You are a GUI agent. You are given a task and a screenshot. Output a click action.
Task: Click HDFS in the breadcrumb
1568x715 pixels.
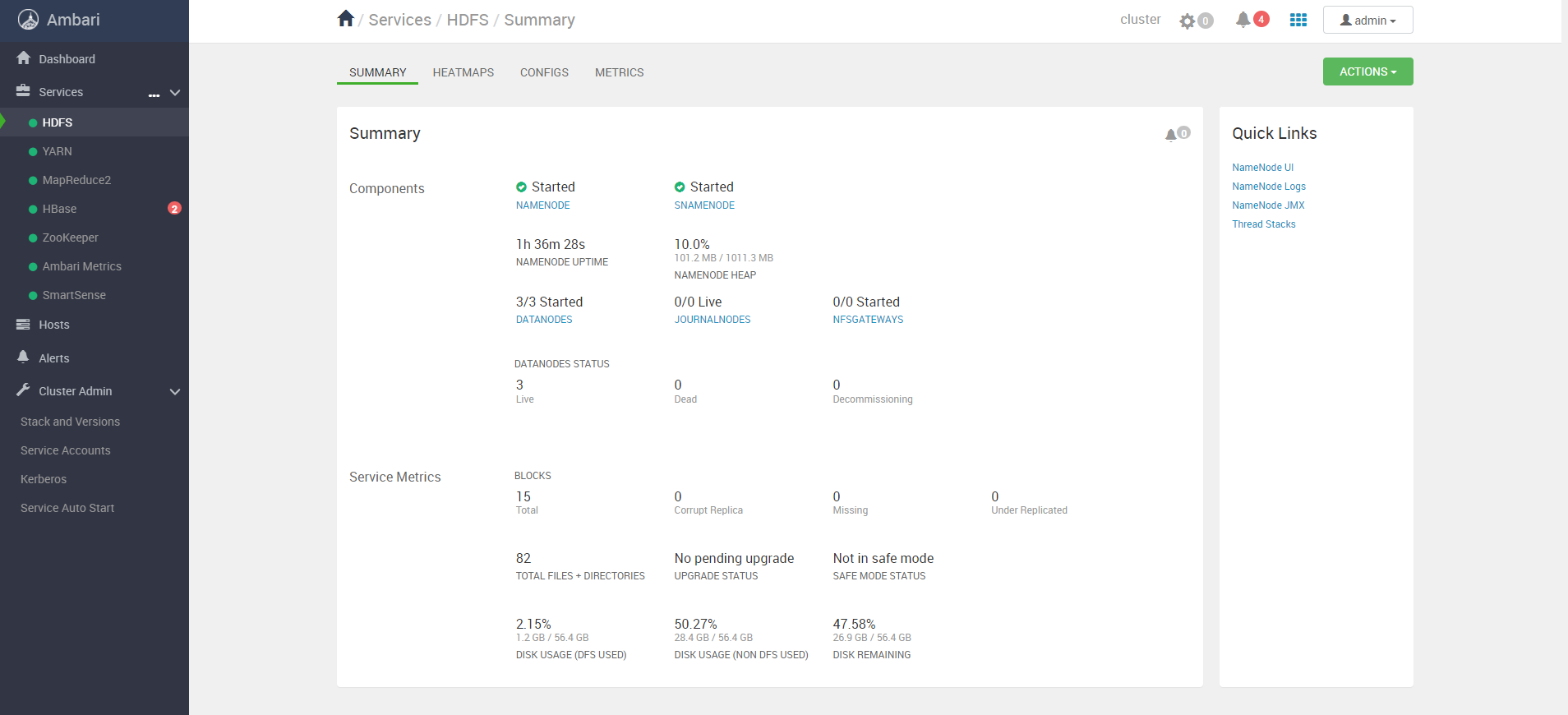coord(468,20)
